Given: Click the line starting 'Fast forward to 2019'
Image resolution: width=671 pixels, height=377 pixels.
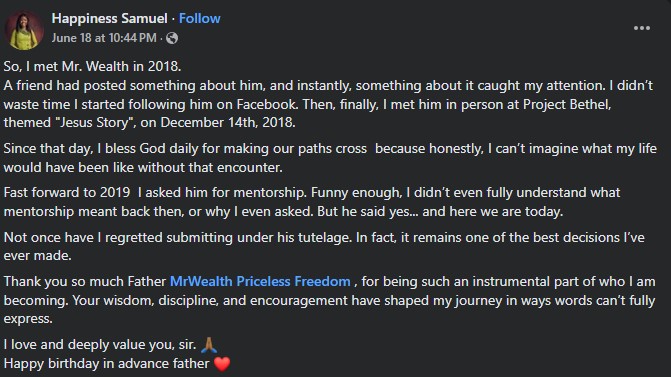Looking at the screenshot, I should tap(312, 193).
